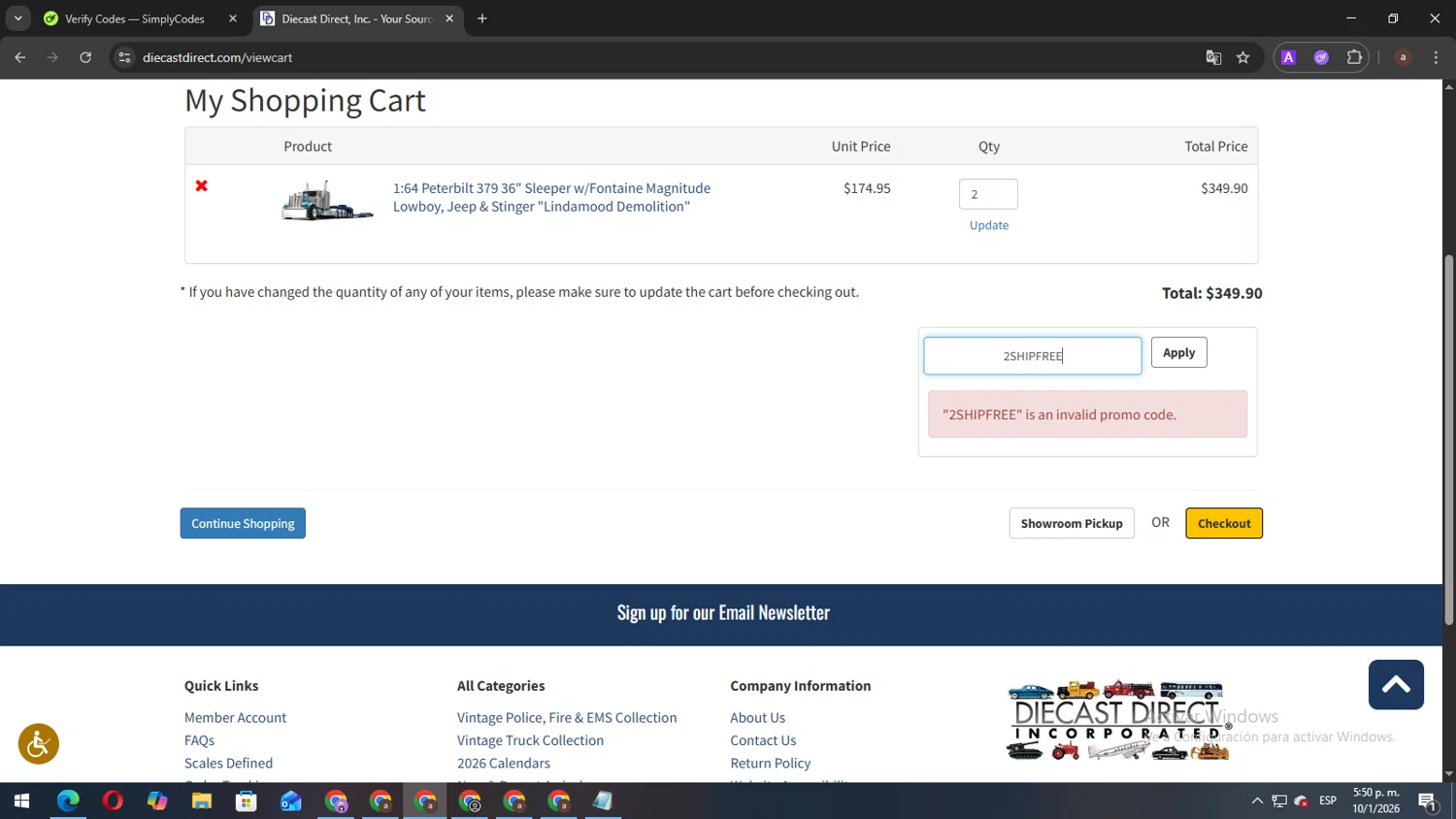1456x819 pixels.
Task: Open Vintage Police, Fire & EMS Collection
Action: coord(567,718)
